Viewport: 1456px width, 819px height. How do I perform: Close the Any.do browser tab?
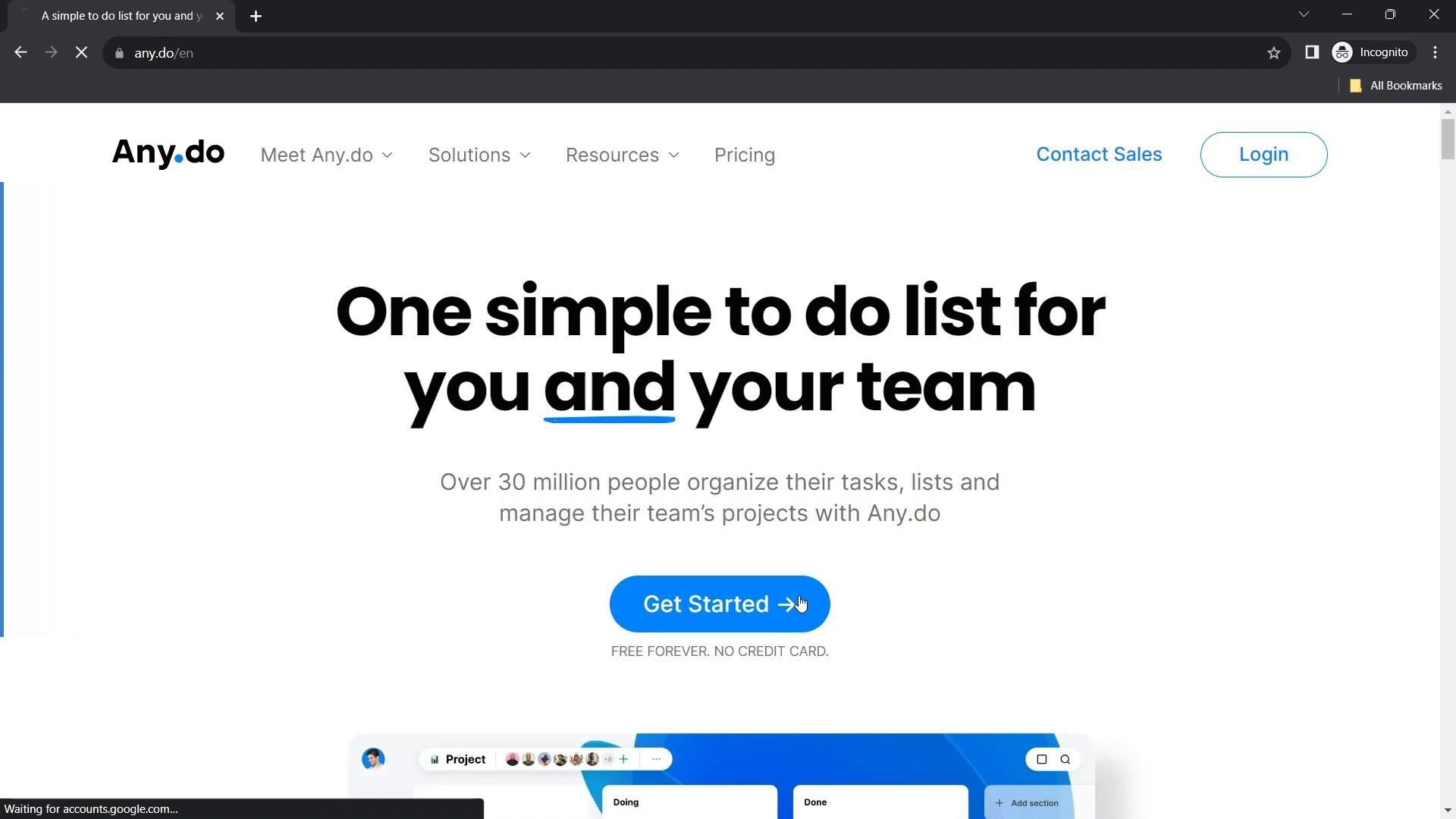pos(220,16)
